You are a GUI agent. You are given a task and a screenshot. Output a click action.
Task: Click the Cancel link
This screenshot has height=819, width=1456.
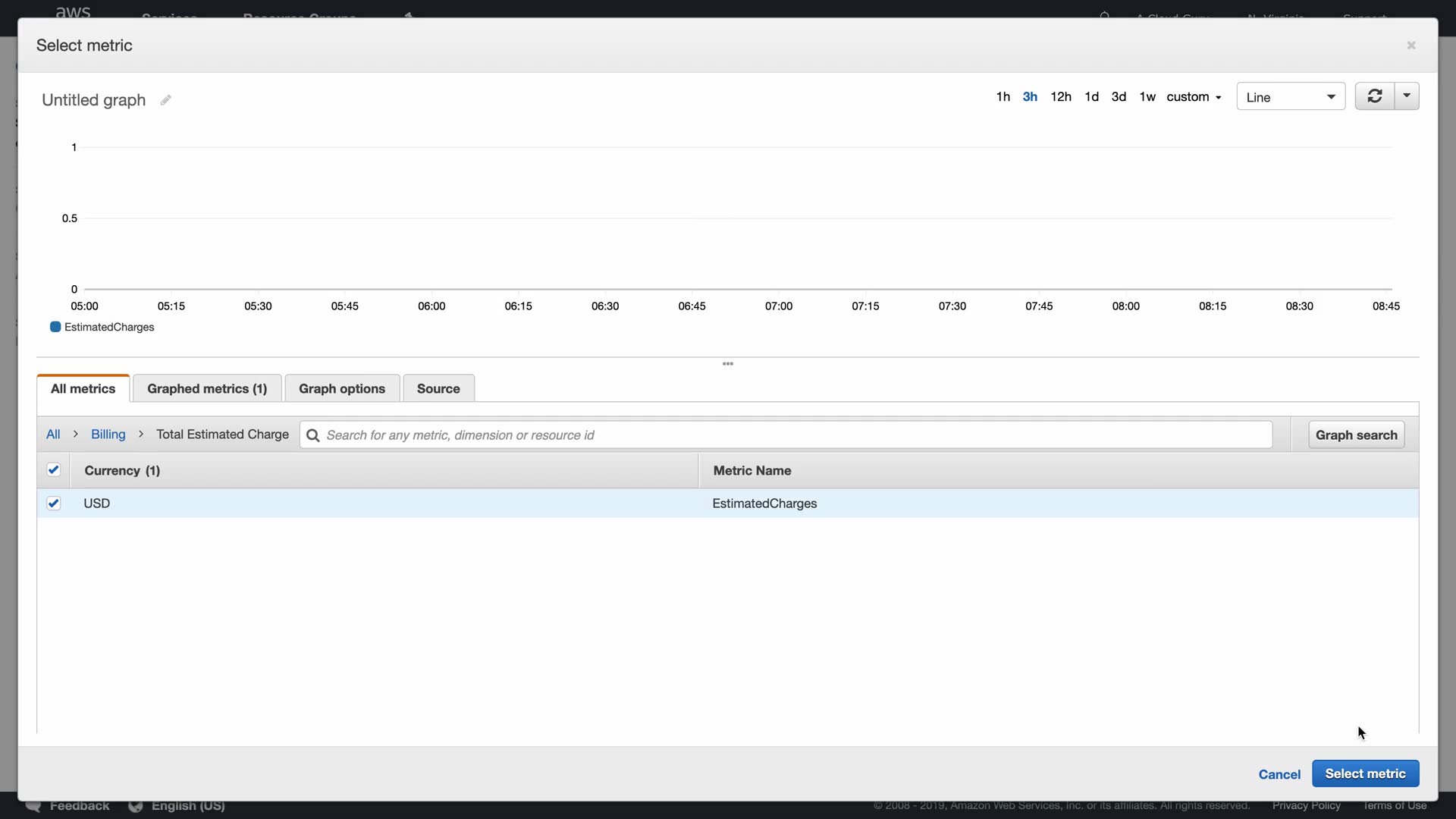pyautogui.click(x=1279, y=774)
